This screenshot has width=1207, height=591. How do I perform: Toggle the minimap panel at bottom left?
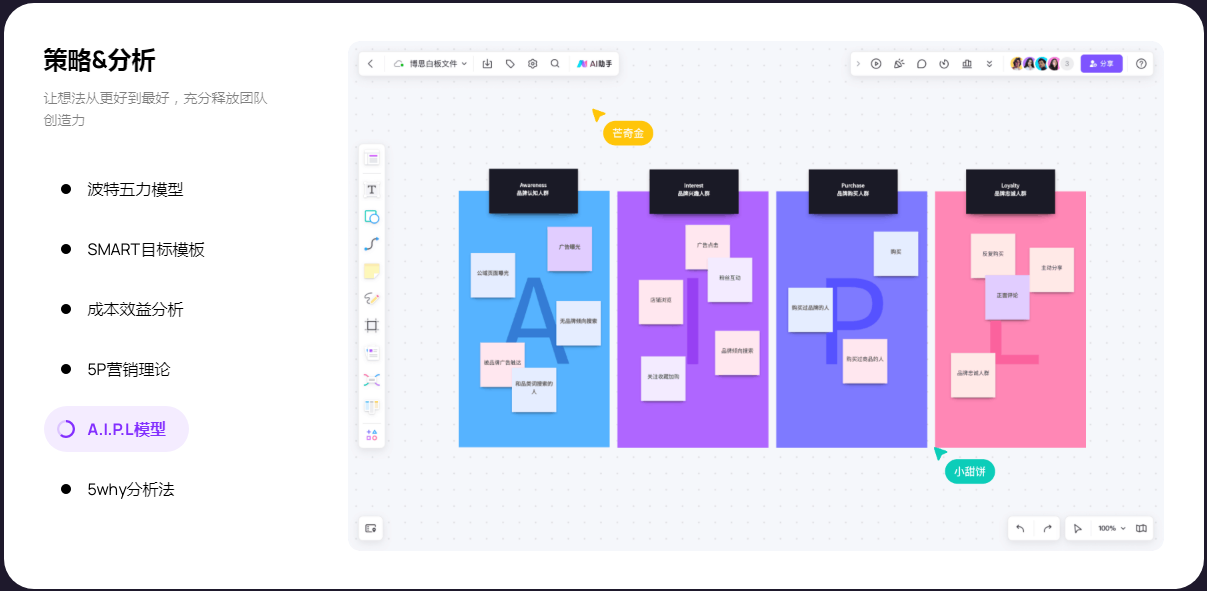[371, 528]
